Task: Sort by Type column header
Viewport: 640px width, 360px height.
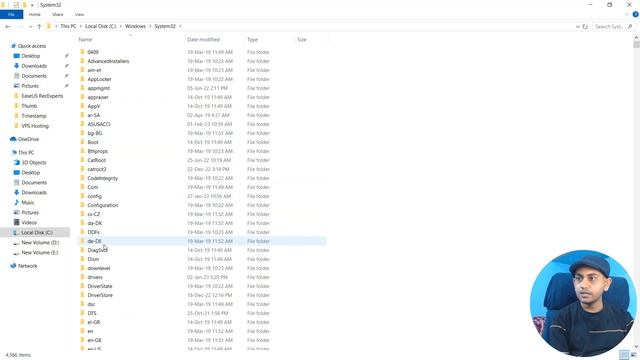Action: tap(252, 40)
